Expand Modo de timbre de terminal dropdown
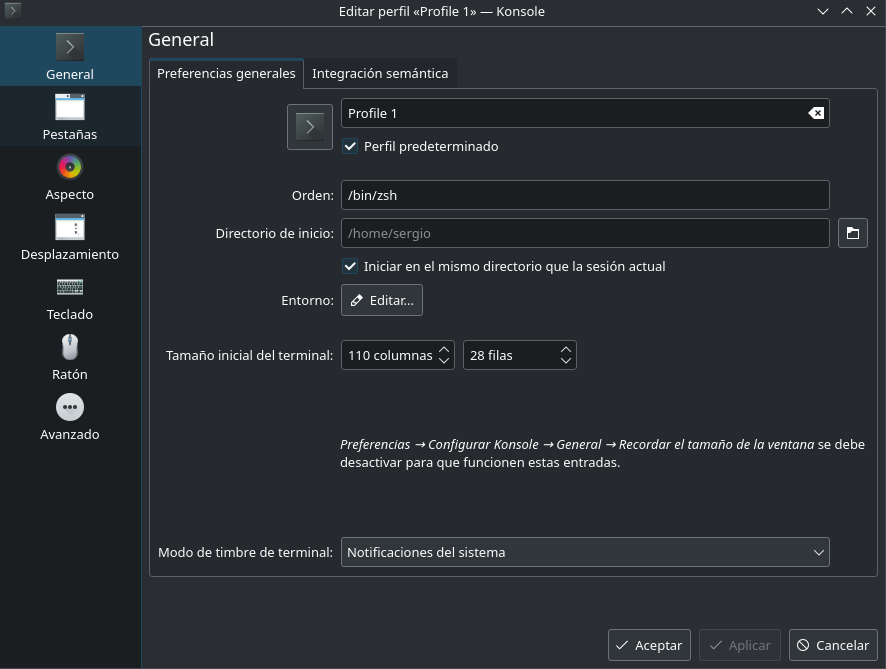Viewport: 886px width, 669px height. [585, 552]
